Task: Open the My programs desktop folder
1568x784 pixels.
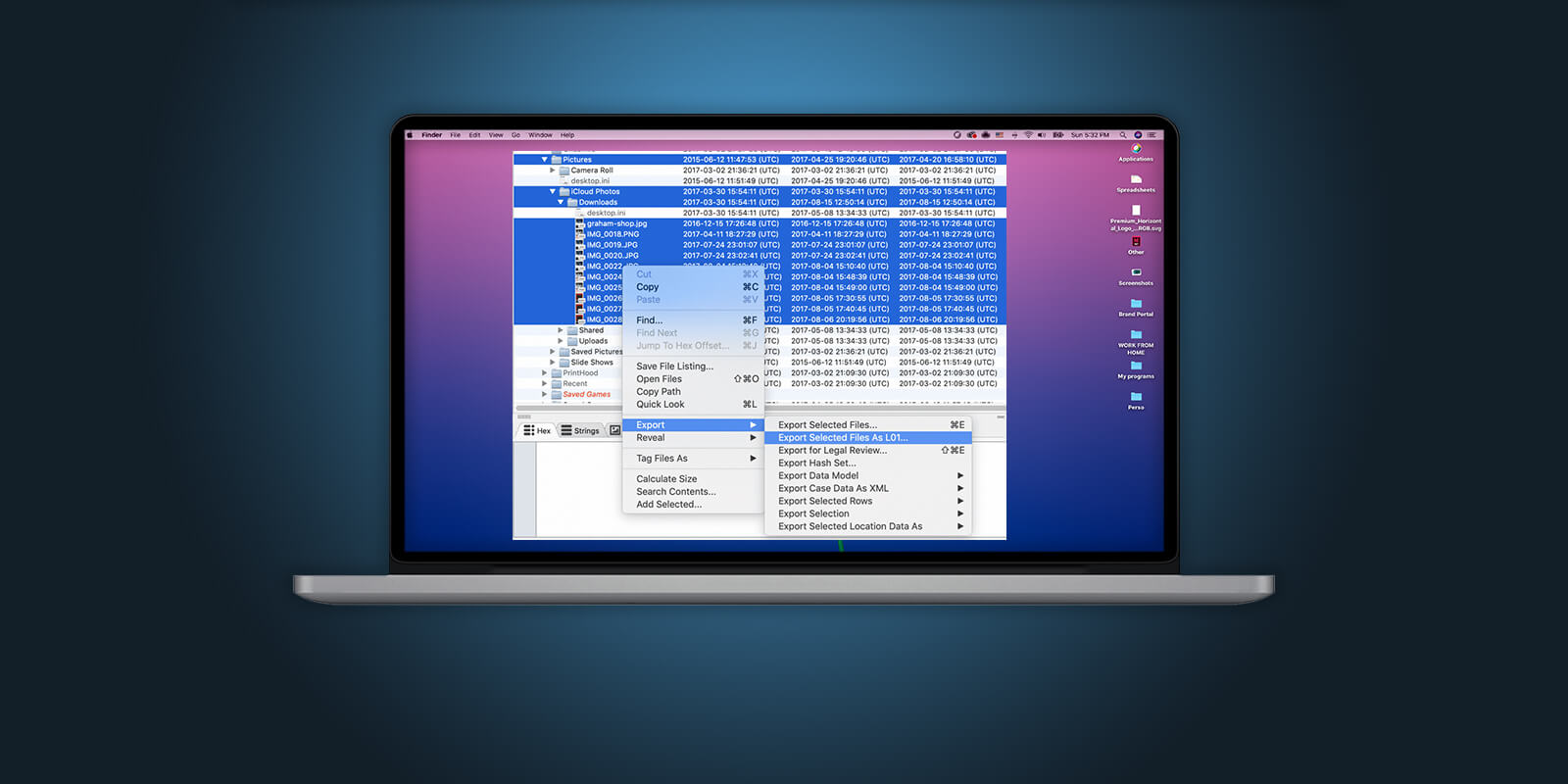Action: point(1136,366)
